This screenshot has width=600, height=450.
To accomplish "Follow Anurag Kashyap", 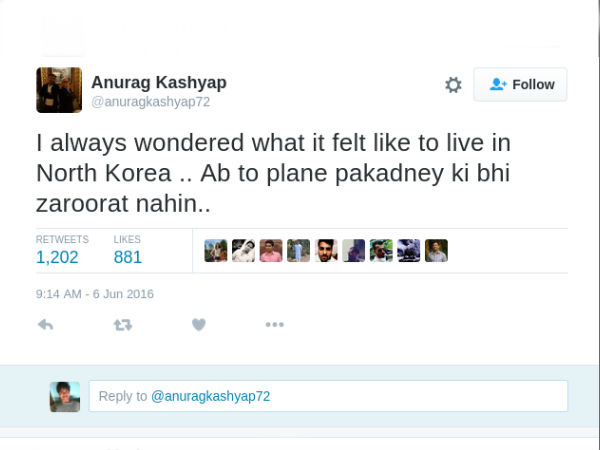I will (521, 85).
